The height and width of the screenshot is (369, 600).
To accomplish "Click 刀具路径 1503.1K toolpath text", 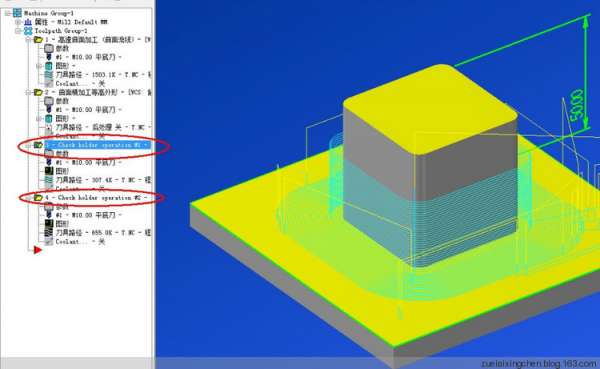I will 103,75.
